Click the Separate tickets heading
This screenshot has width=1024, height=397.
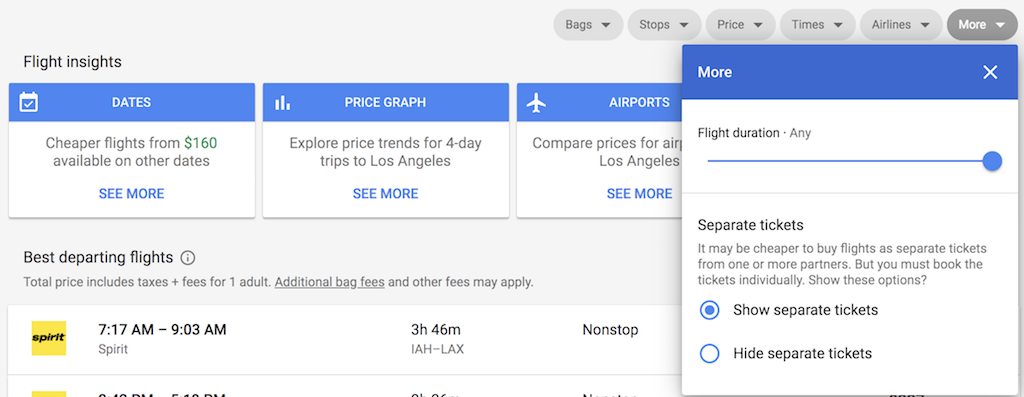(750, 225)
